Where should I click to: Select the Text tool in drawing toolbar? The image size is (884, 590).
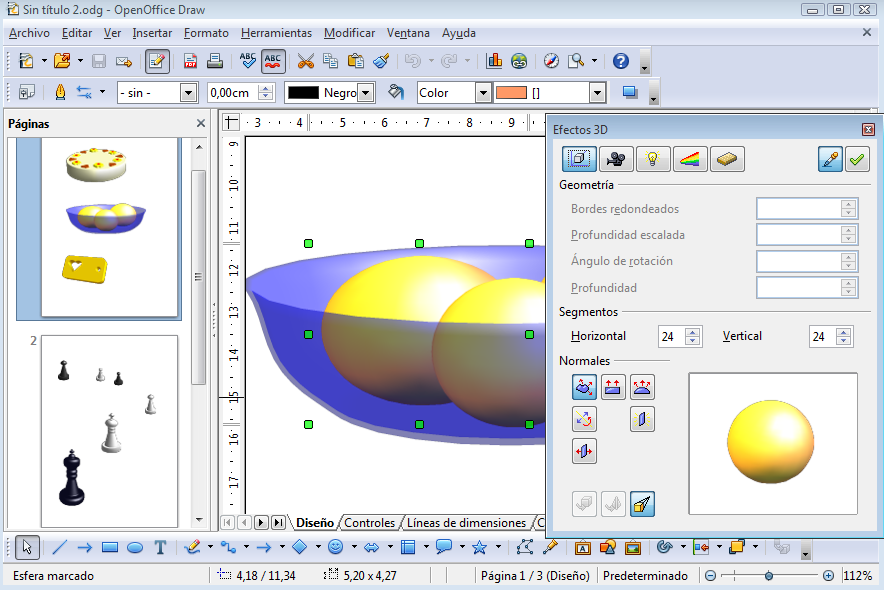(x=160, y=547)
